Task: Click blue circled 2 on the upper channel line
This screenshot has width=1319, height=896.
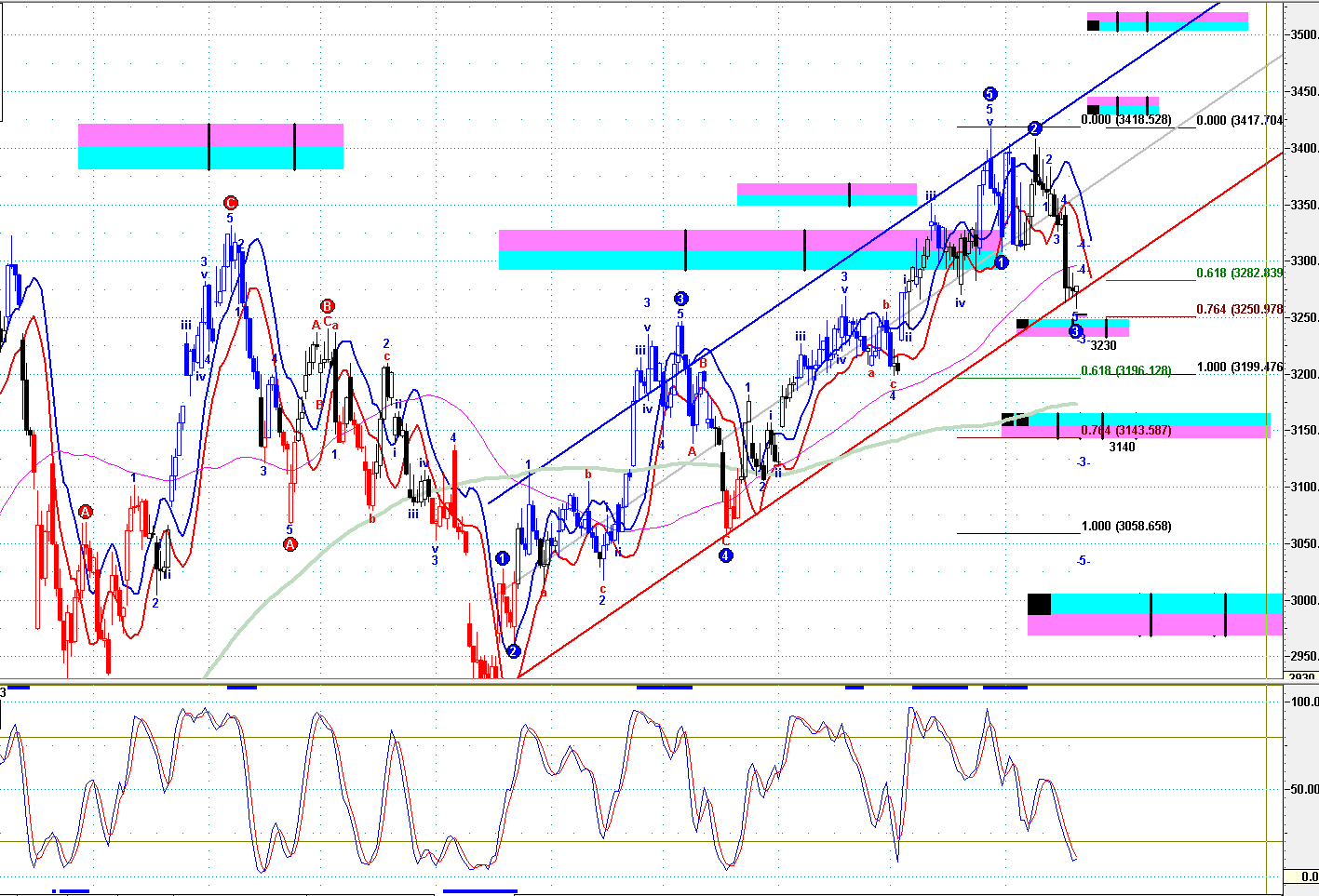Action: (x=1034, y=127)
